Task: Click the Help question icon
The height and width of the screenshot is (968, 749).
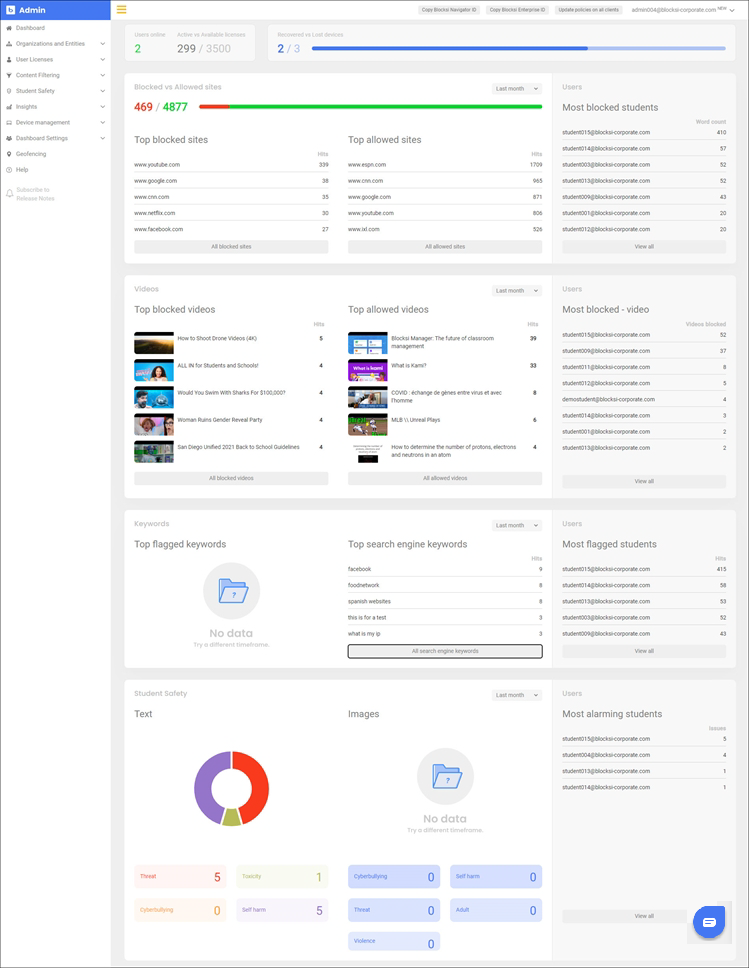Action: (x=9, y=170)
